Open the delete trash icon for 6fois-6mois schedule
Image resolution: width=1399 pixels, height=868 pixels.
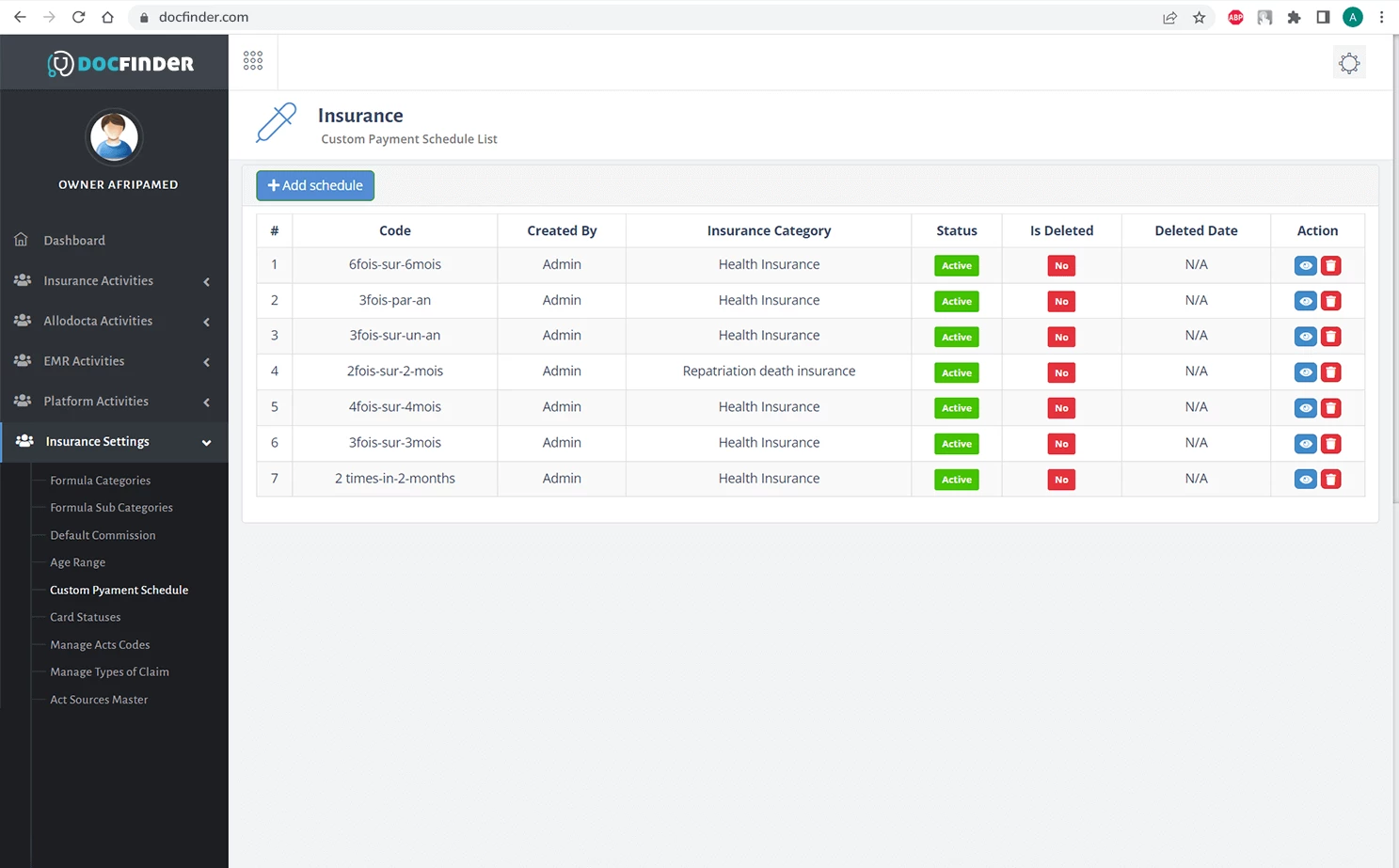1330,265
